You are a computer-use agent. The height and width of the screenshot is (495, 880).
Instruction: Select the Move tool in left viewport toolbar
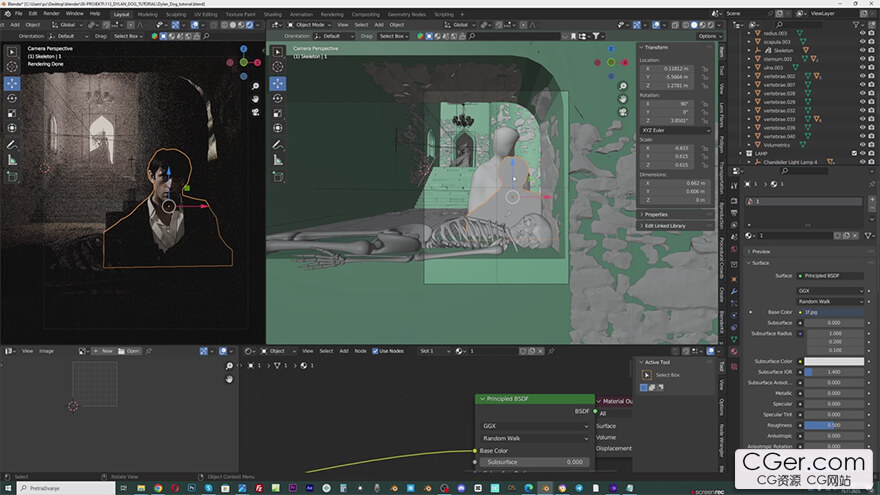coord(12,84)
